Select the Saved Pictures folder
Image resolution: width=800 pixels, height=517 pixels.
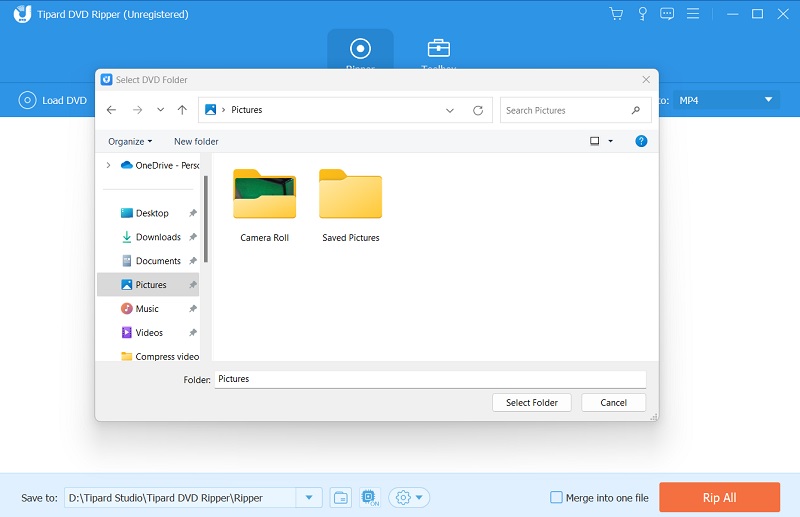351,206
